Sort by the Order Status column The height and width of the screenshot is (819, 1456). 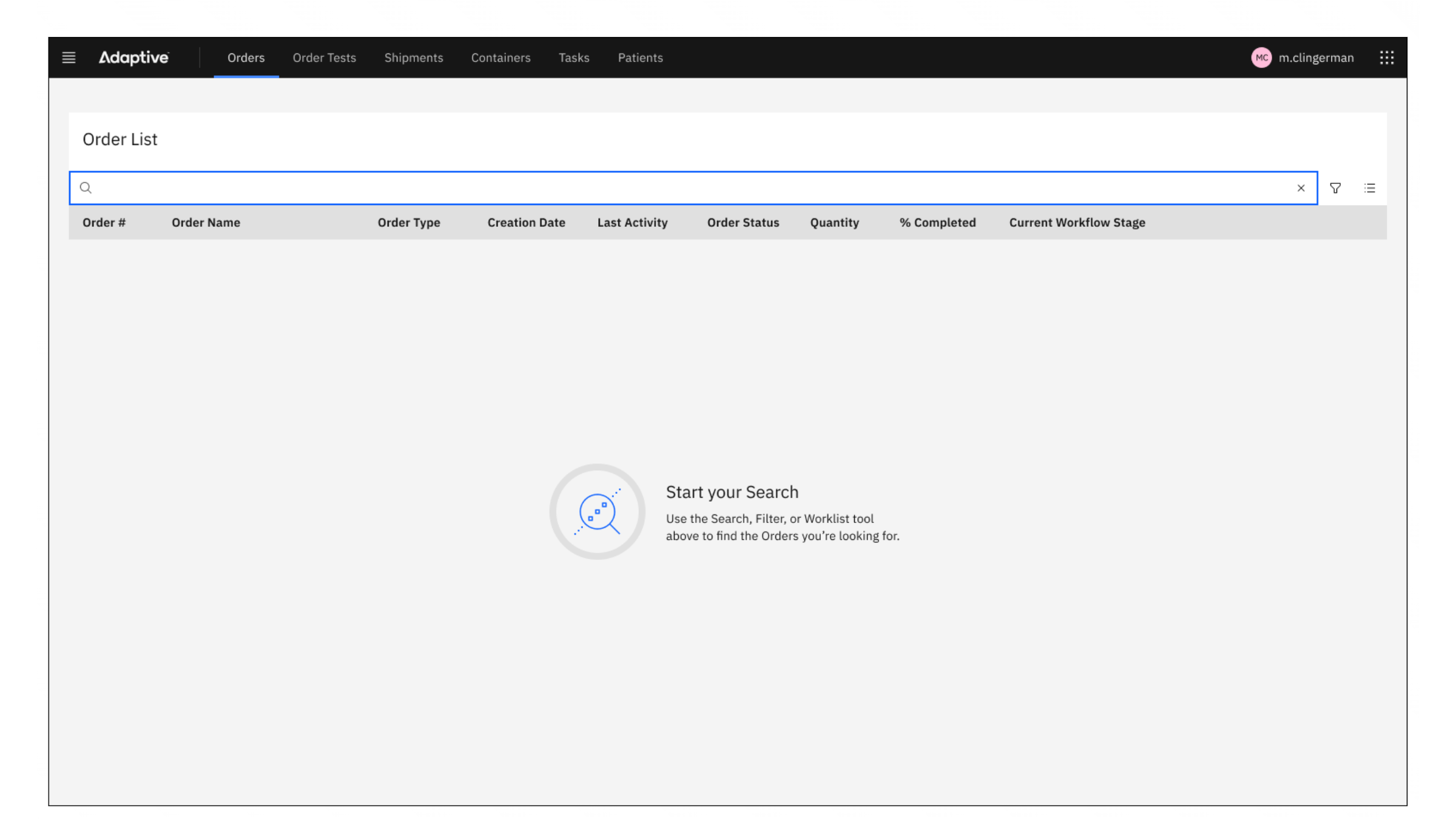(x=743, y=223)
